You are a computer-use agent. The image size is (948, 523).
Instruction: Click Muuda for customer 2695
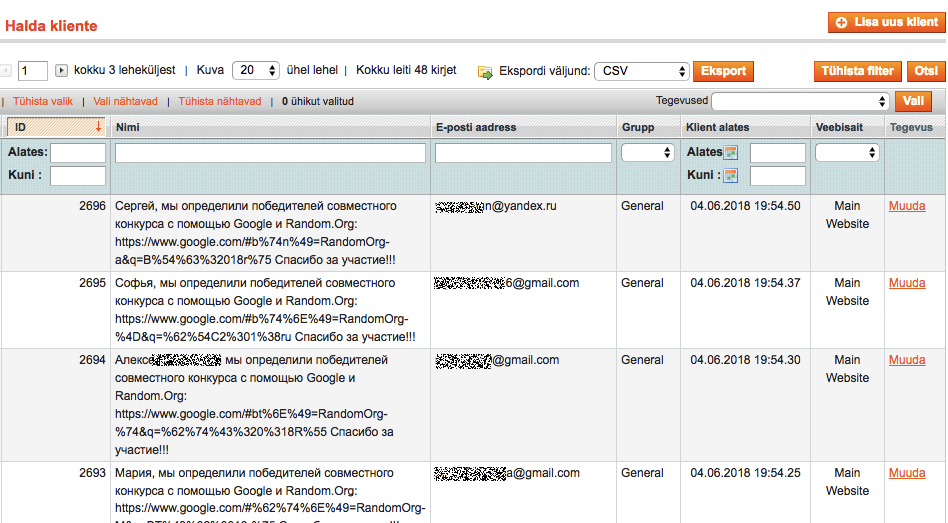[x=907, y=283]
